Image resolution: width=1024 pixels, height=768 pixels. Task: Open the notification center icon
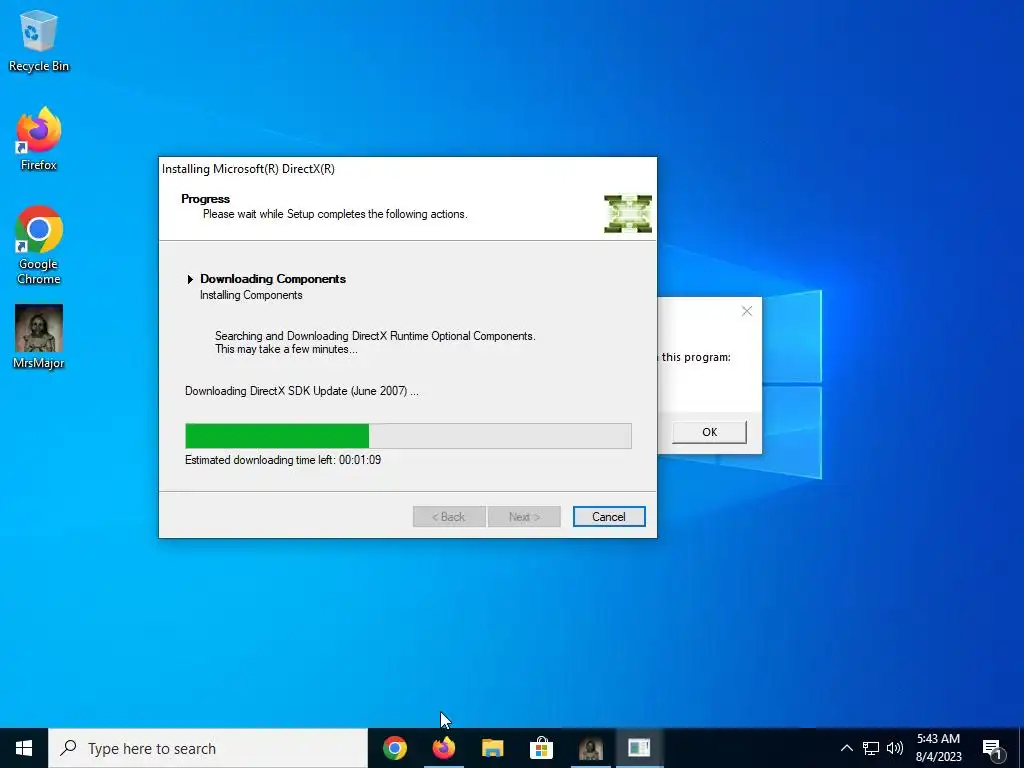tap(993, 748)
